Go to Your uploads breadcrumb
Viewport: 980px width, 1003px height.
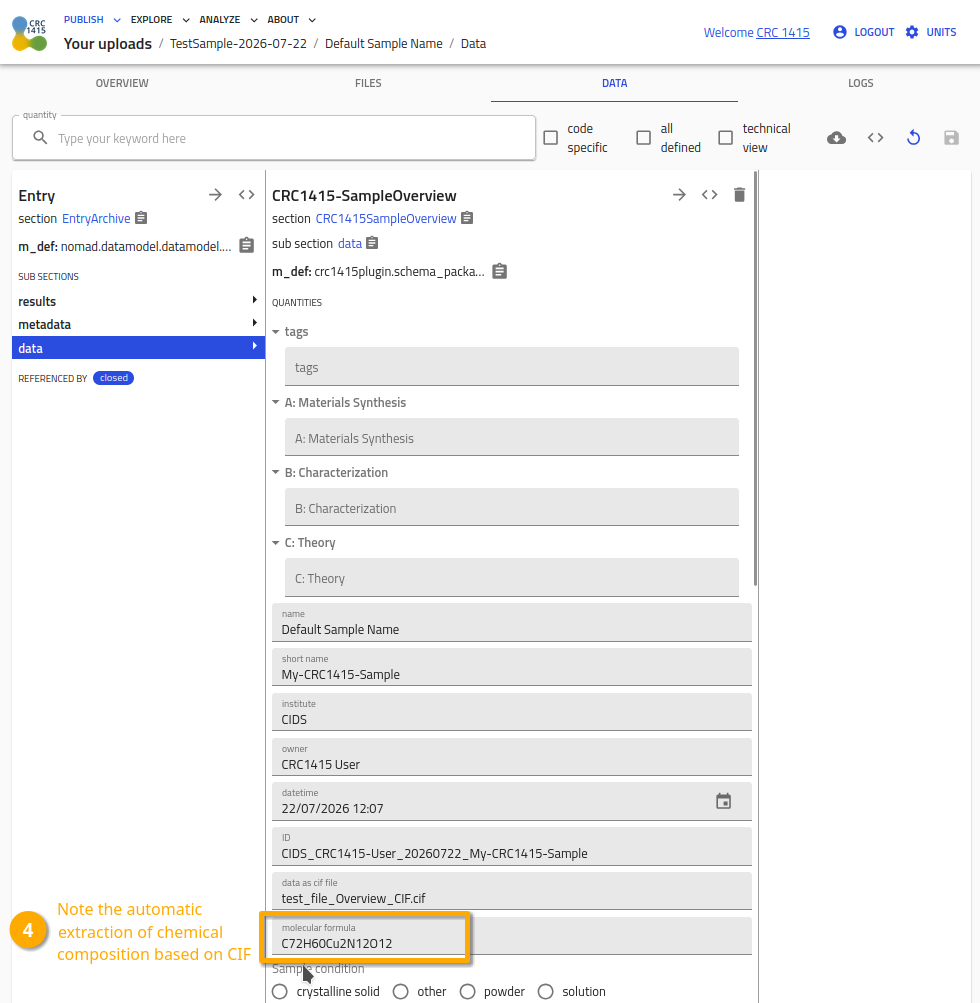click(x=107, y=43)
